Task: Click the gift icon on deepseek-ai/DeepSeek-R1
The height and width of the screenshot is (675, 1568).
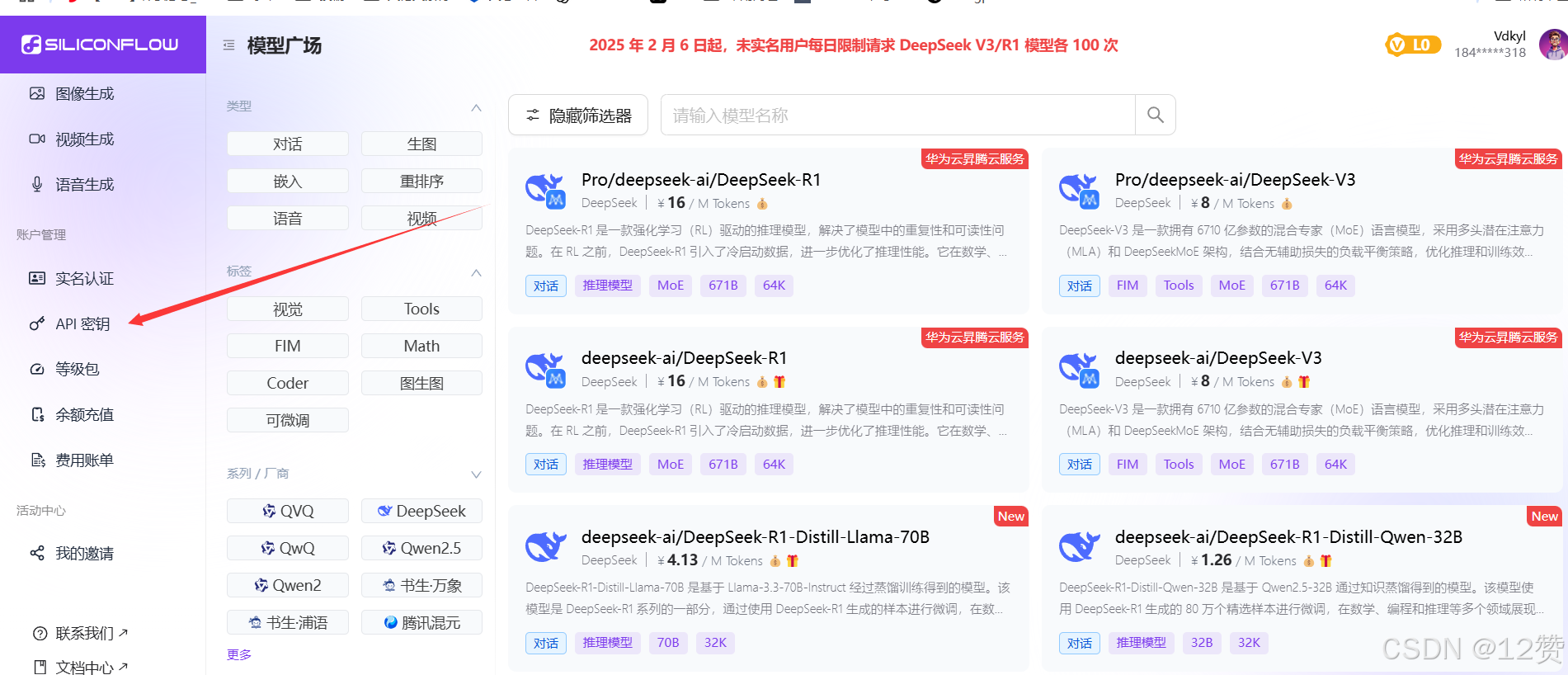Action: click(x=779, y=382)
